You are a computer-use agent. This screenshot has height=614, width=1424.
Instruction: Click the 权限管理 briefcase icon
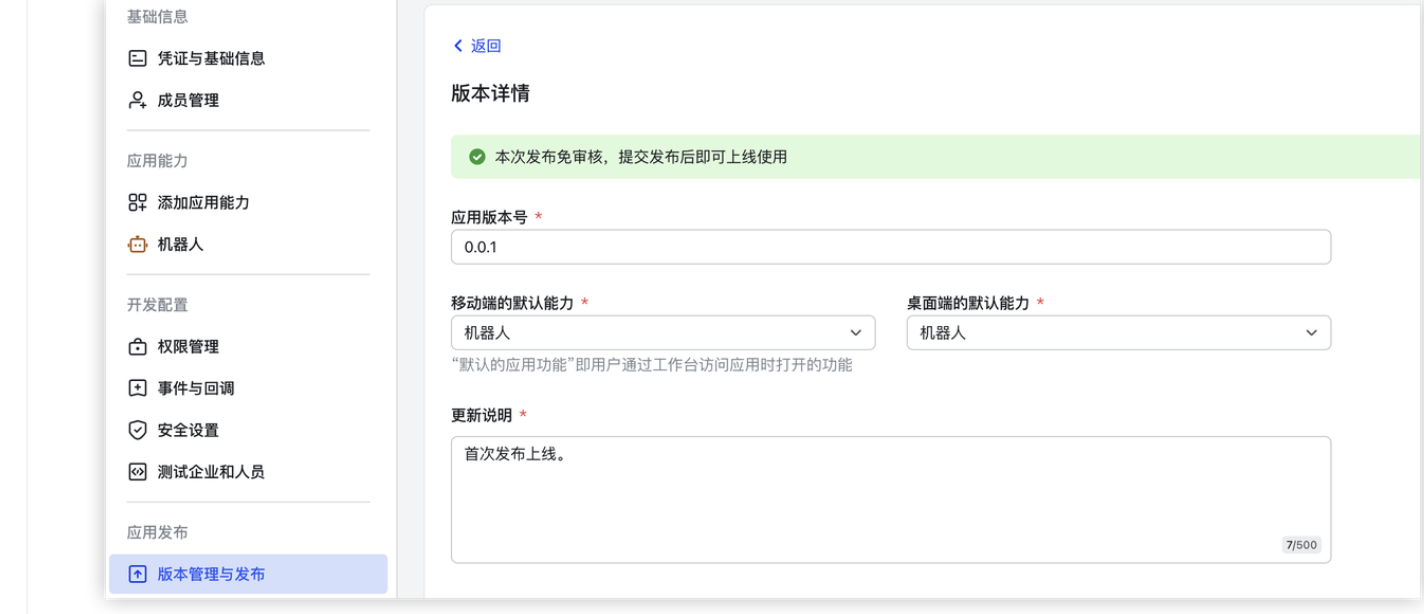[136, 346]
